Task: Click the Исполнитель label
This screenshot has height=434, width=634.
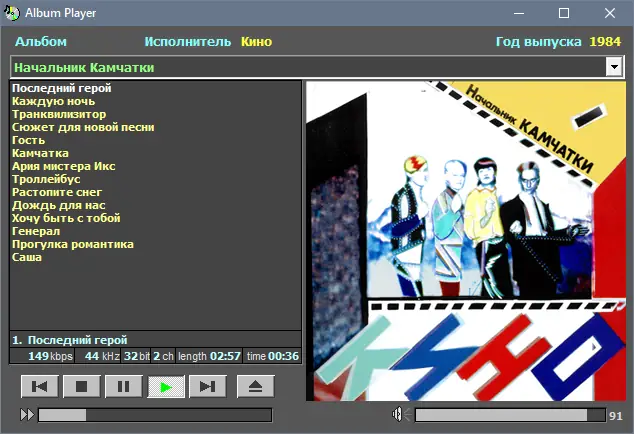Action: click(188, 42)
